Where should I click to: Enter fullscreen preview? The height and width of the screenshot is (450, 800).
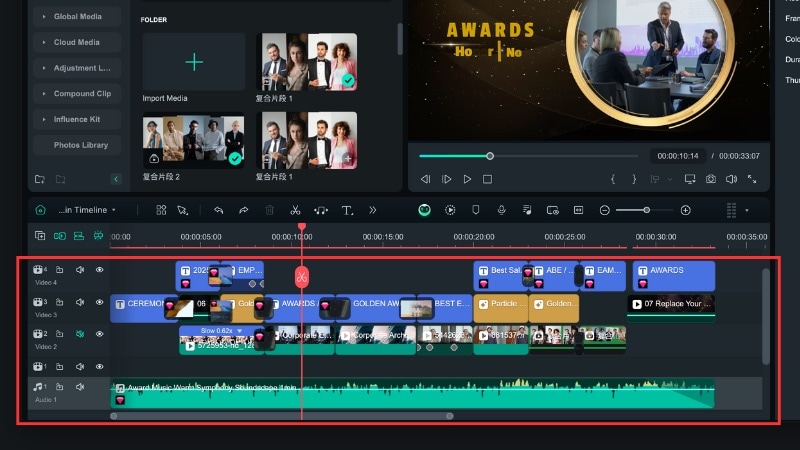(x=752, y=179)
